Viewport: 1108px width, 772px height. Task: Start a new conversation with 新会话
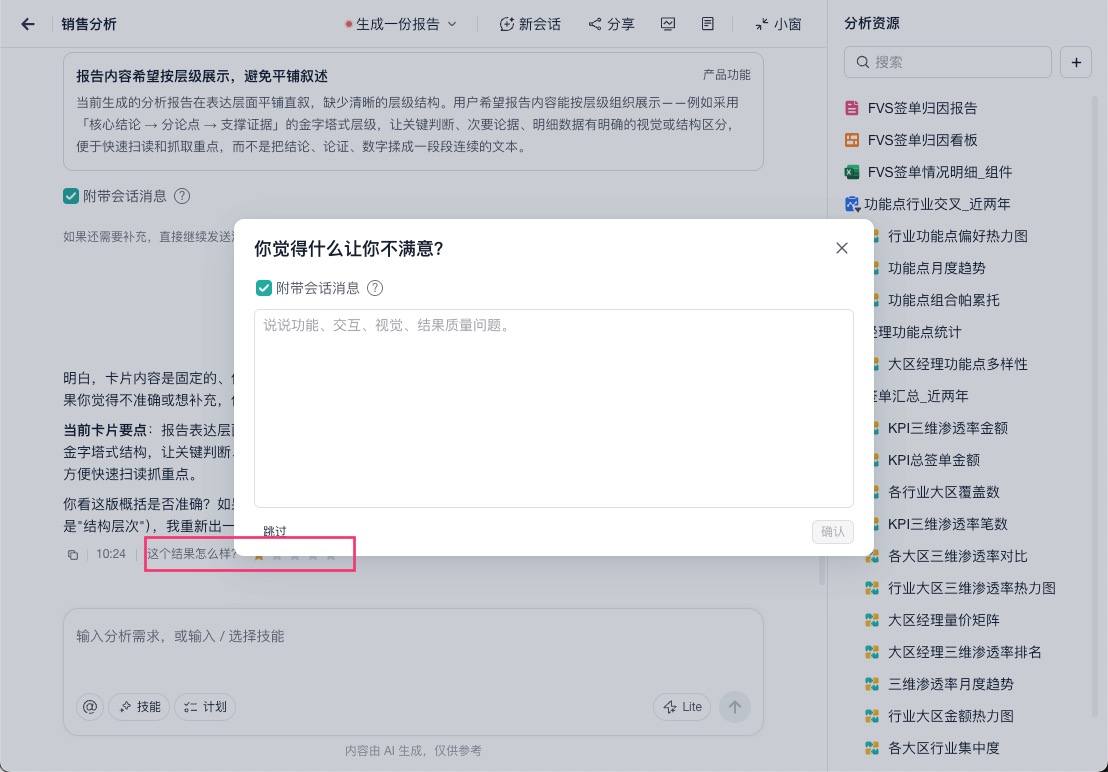[x=530, y=24]
